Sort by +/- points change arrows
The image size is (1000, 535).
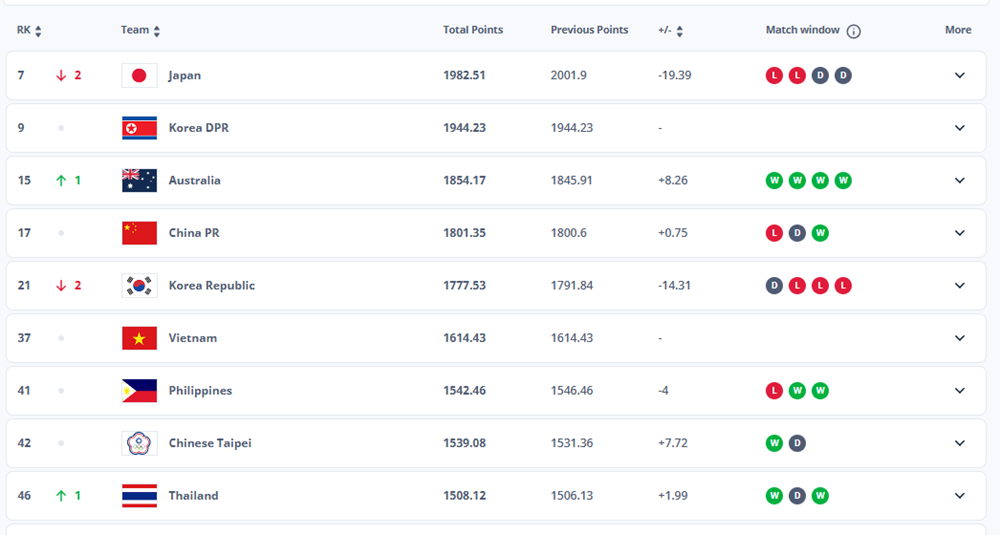pyautogui.click(x=680, y=31)
